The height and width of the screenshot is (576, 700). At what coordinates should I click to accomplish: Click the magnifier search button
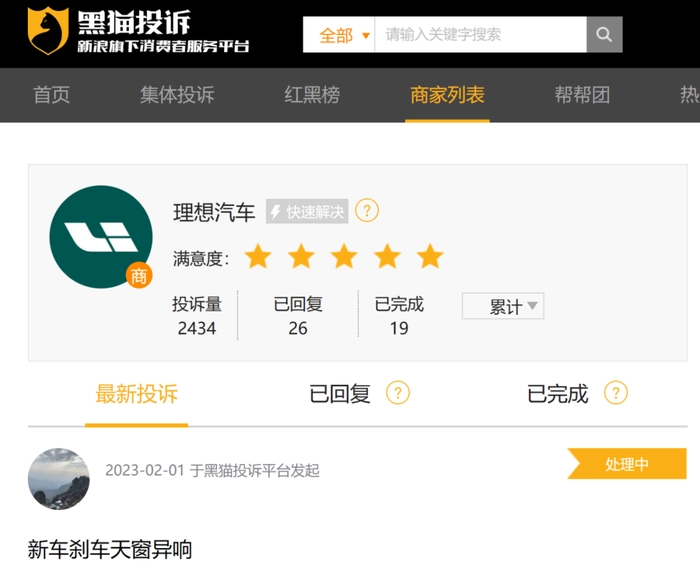tap(604, 34)
